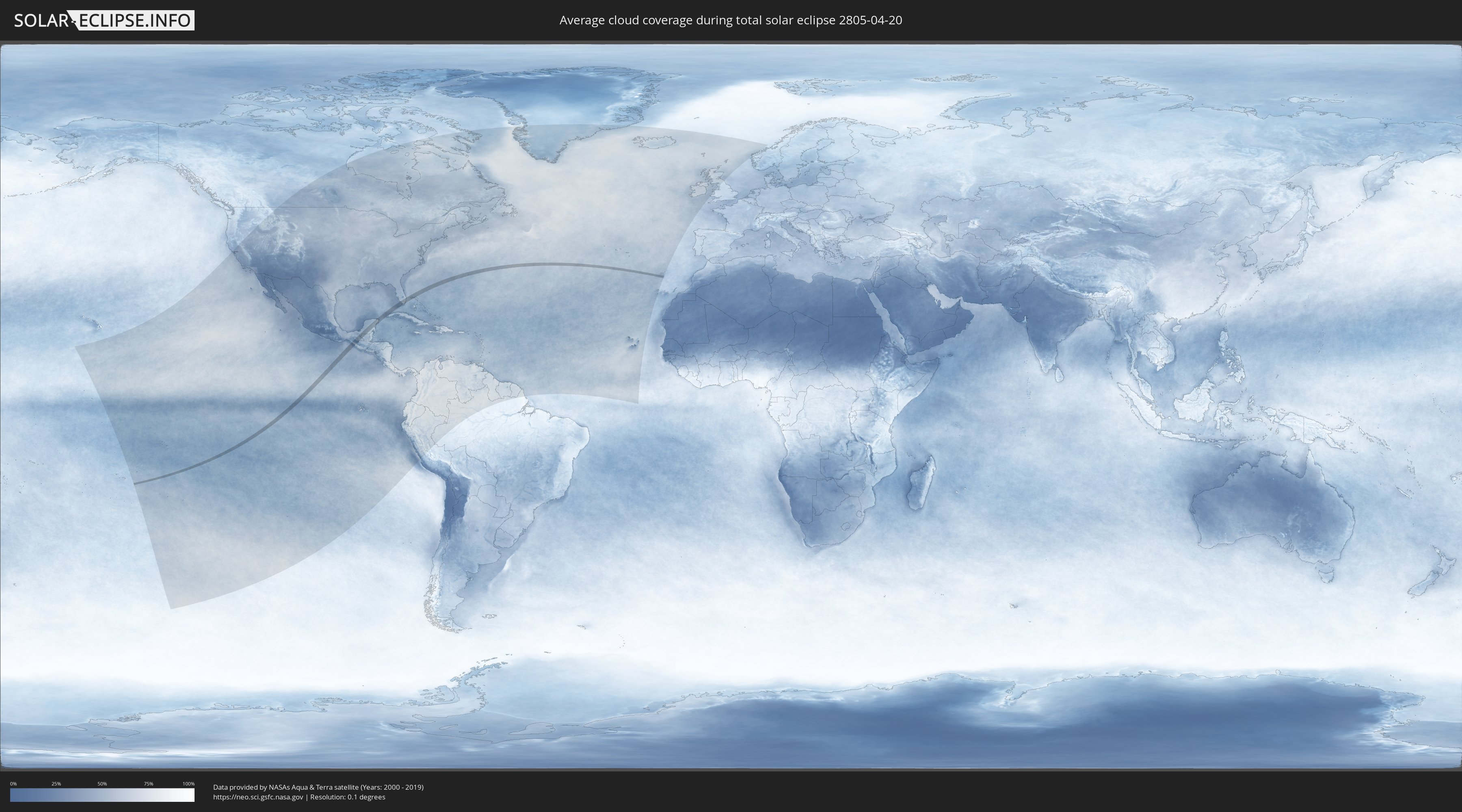Image resolution: width=1462 pixels, height=812 pixels.
Task: Click the Resolution: 0.1 degrees text
Action: coord(347,797)
